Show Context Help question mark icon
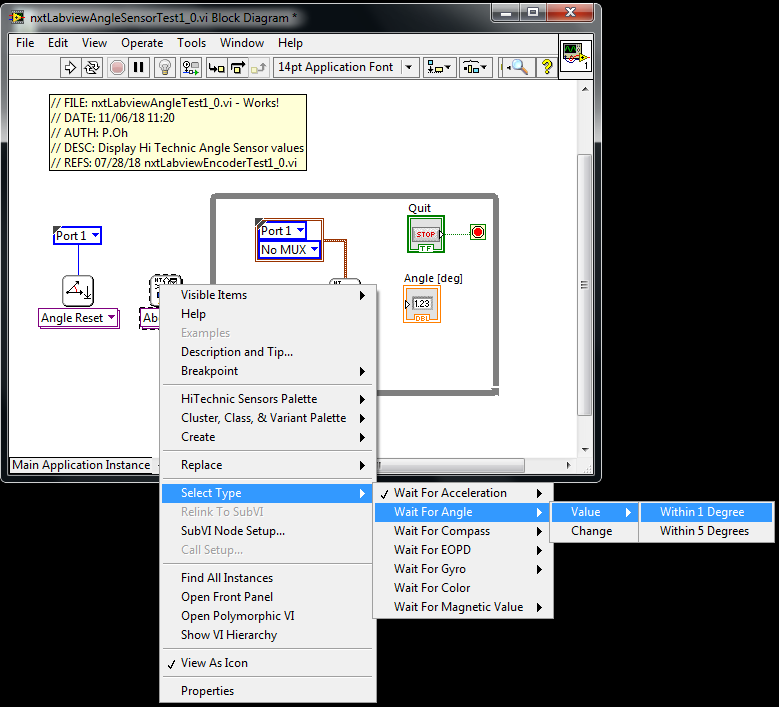 pos(547,67)
